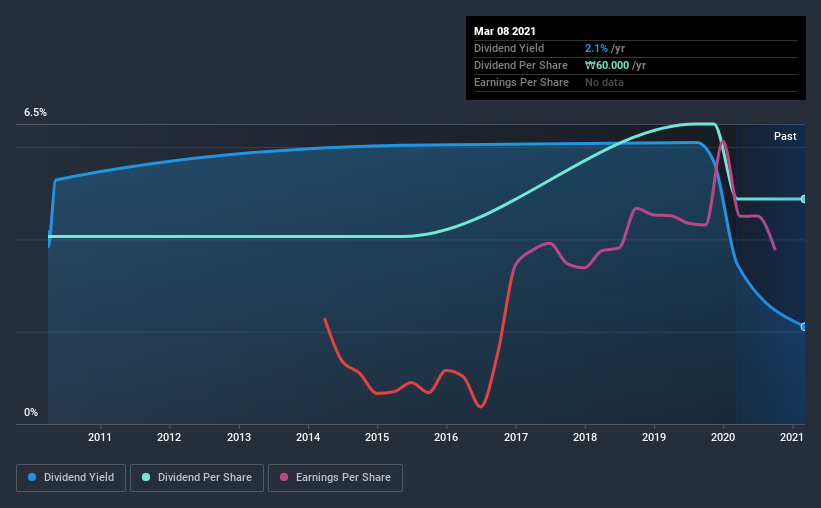Click the 6.5% y-axis label
This screenshot has height=508, width=821.
[35, 113]
